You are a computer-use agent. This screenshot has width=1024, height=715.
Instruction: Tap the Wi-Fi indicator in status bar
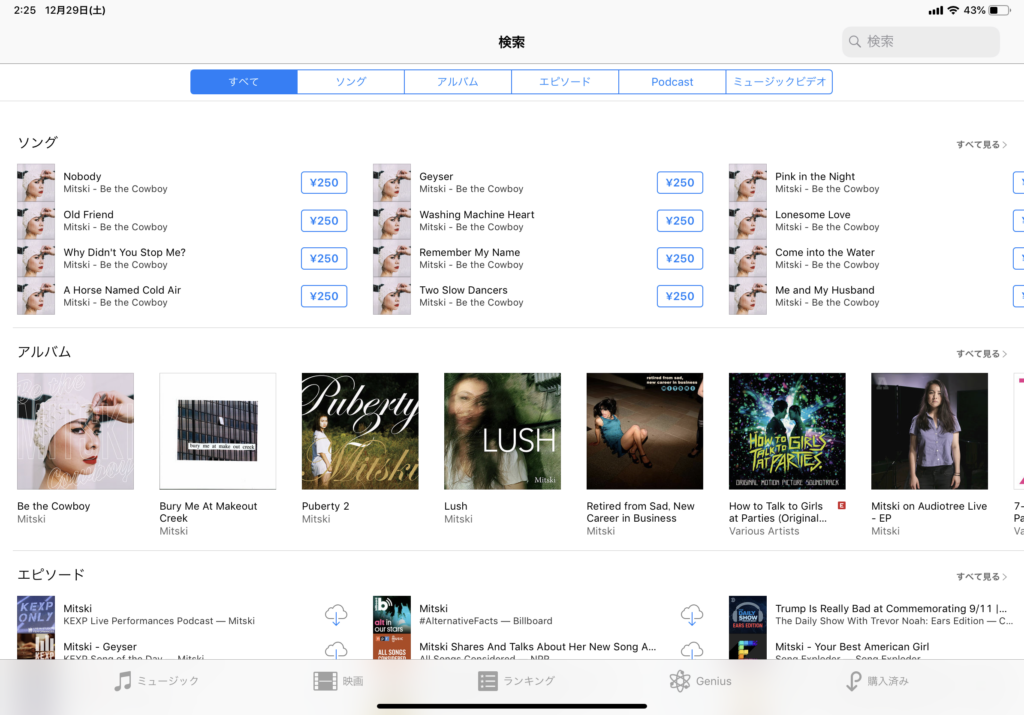pyautogui.click(x=953, y=10)
